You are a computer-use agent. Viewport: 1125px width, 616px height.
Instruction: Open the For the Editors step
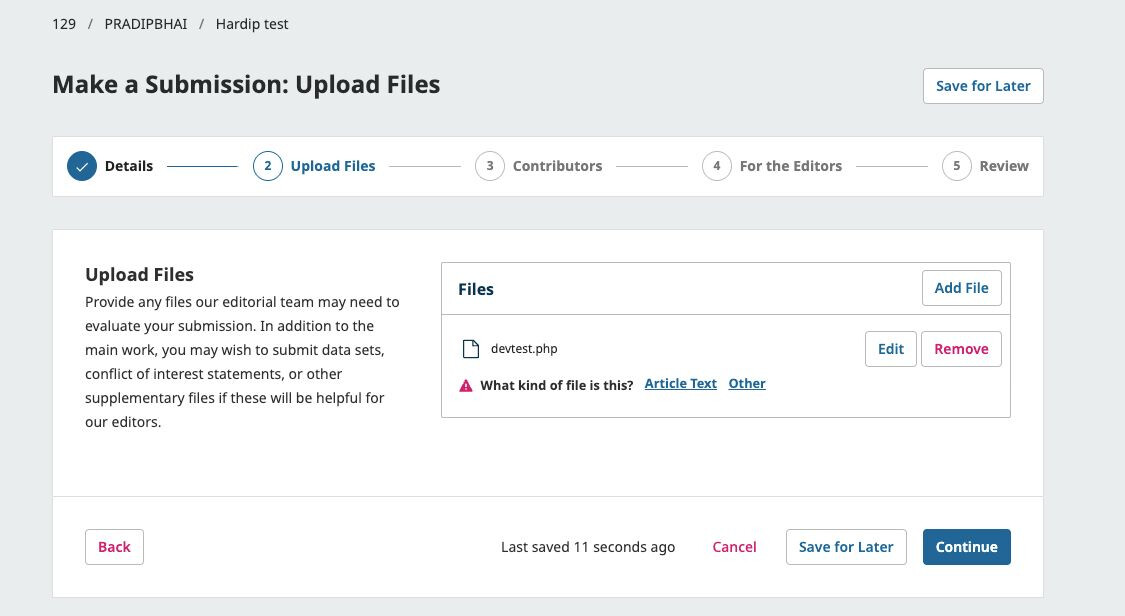790,166
